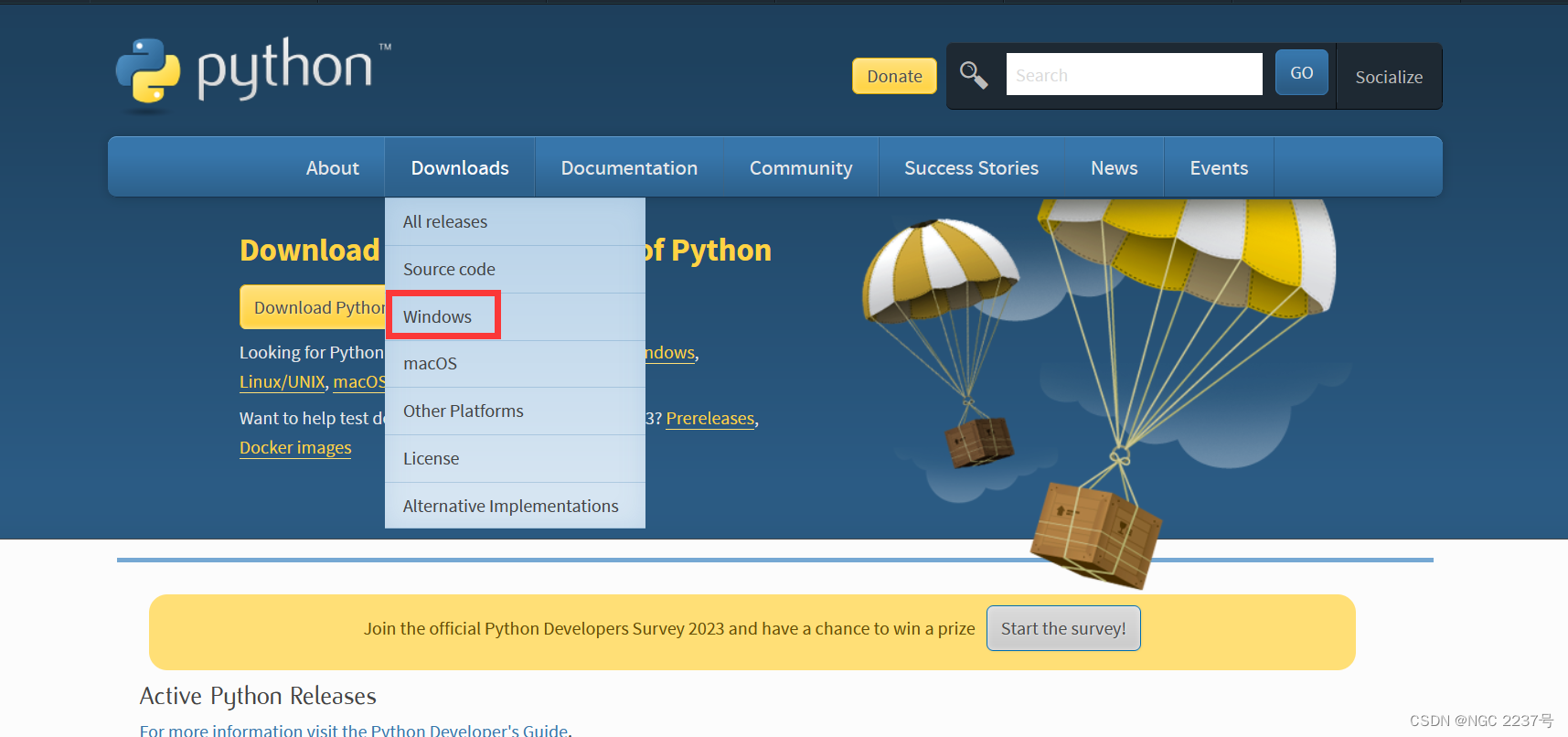Open the Linux/UNIX link

(283, 381)
